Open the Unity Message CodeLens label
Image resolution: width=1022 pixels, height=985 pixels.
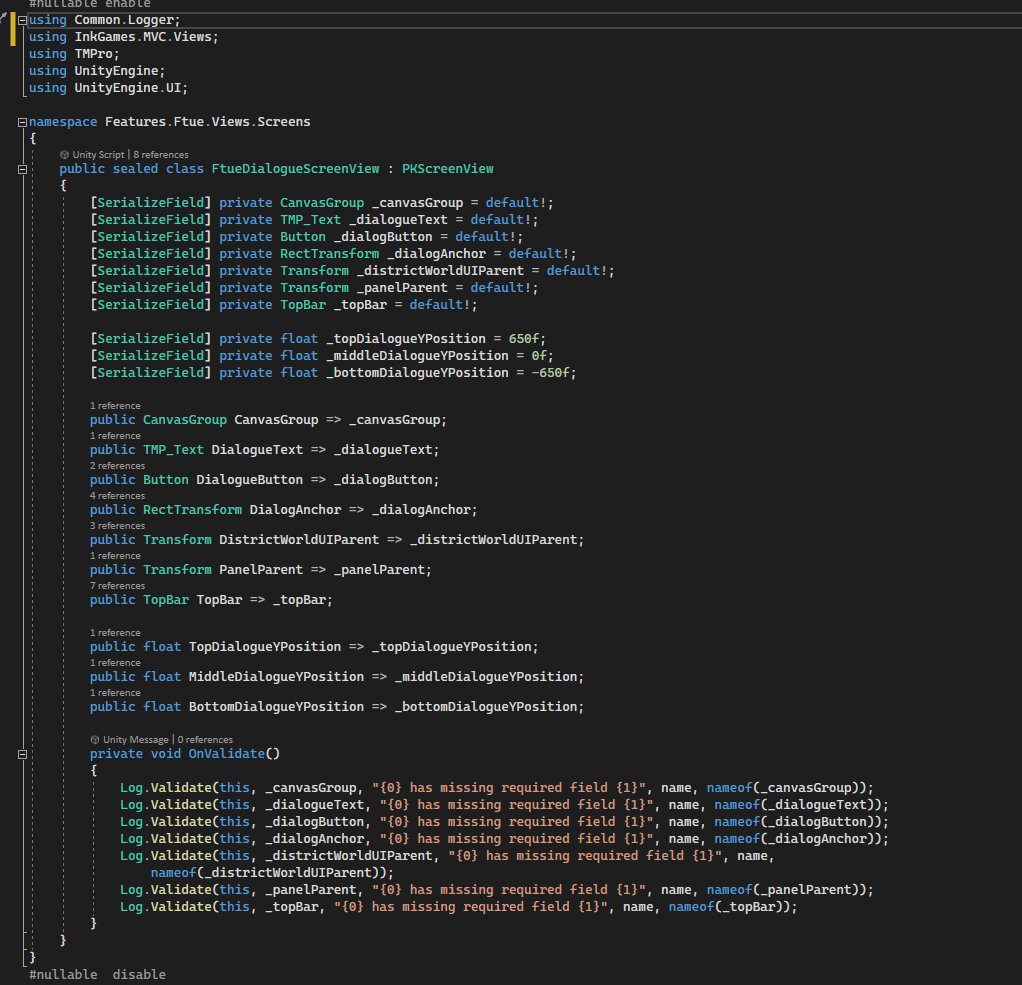(136, 739)
